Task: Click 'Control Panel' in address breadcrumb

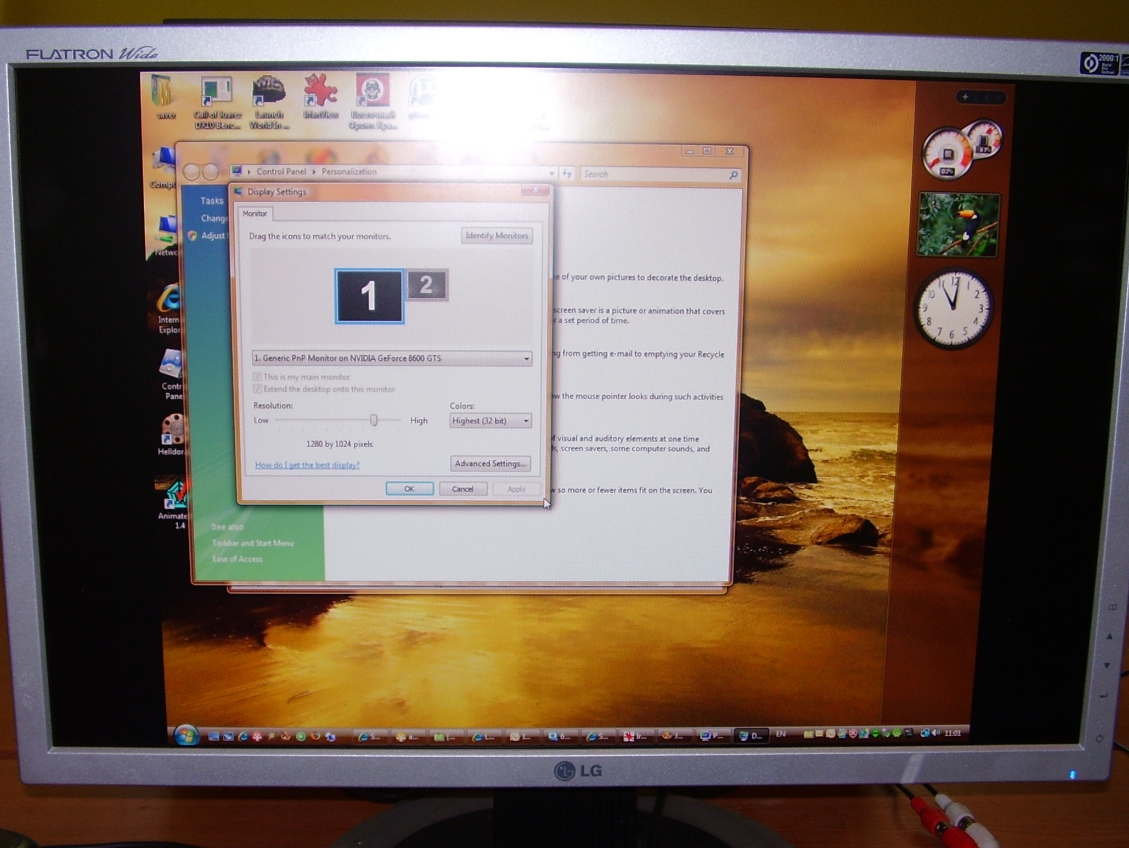Action: click(282, 171)
